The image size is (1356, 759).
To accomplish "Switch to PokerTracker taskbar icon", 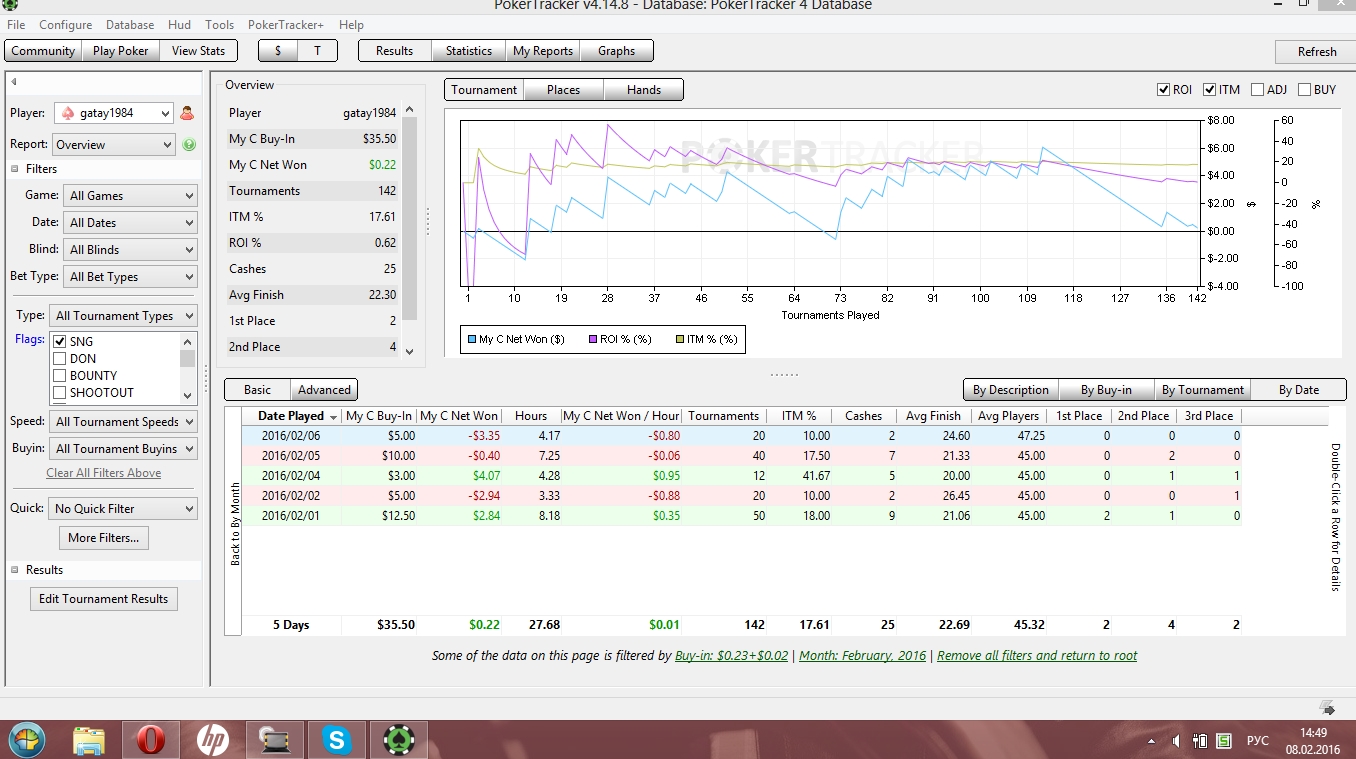I will [x=399, y=741].
